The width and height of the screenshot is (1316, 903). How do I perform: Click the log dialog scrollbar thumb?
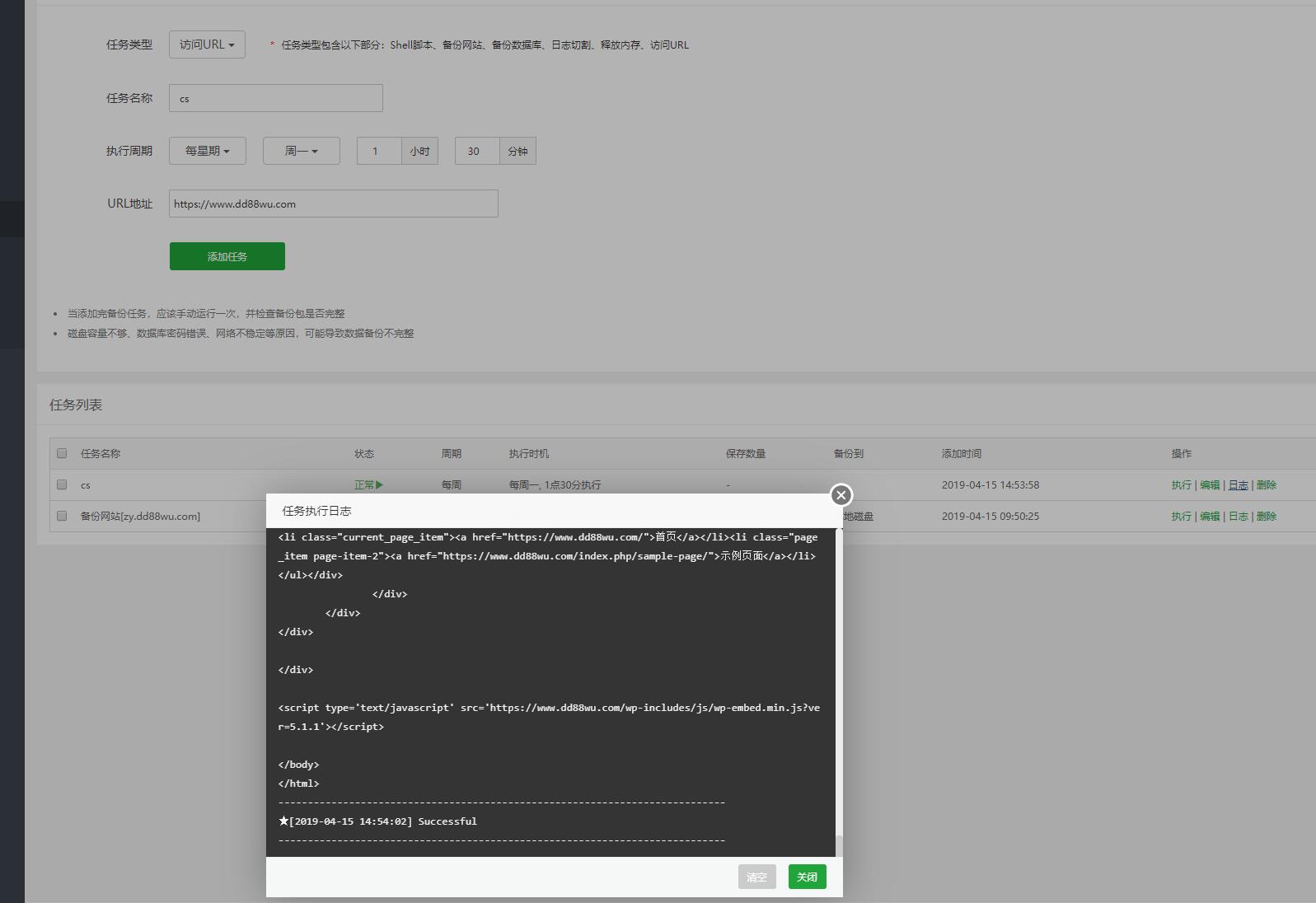tap(839, 846)
